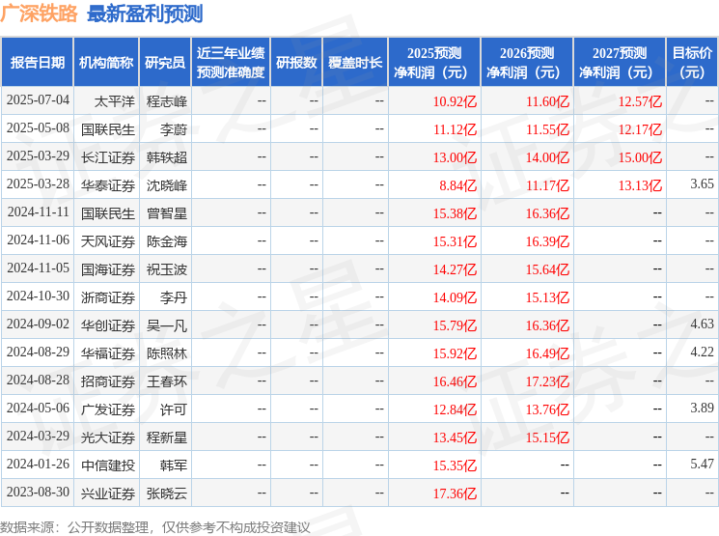Screen dimensions: 719x536
Task: Select the 2027预测净利润 column header
Action: (x=619, y=62)
